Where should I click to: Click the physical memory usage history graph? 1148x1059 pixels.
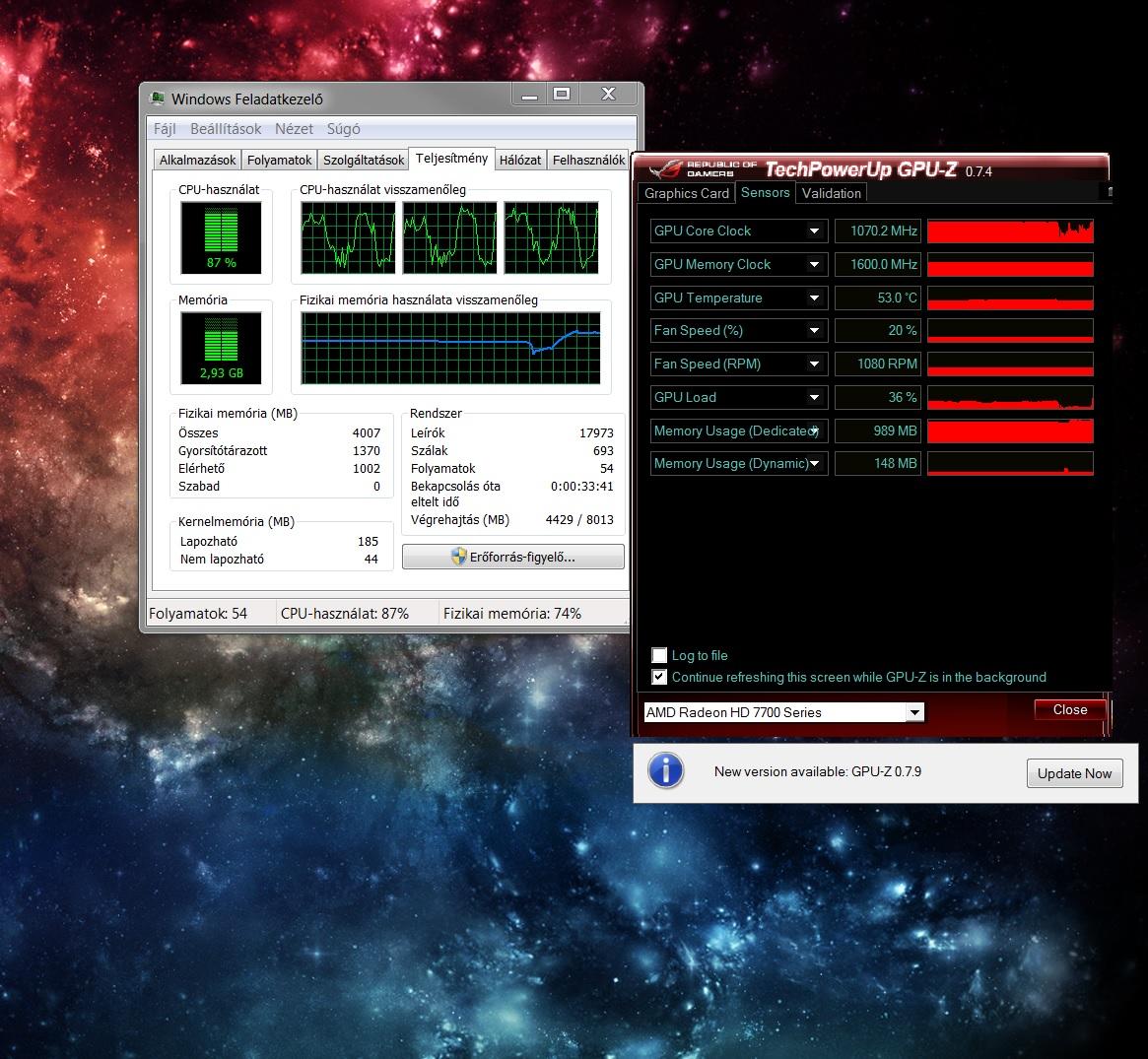click(x=450, y=348)
